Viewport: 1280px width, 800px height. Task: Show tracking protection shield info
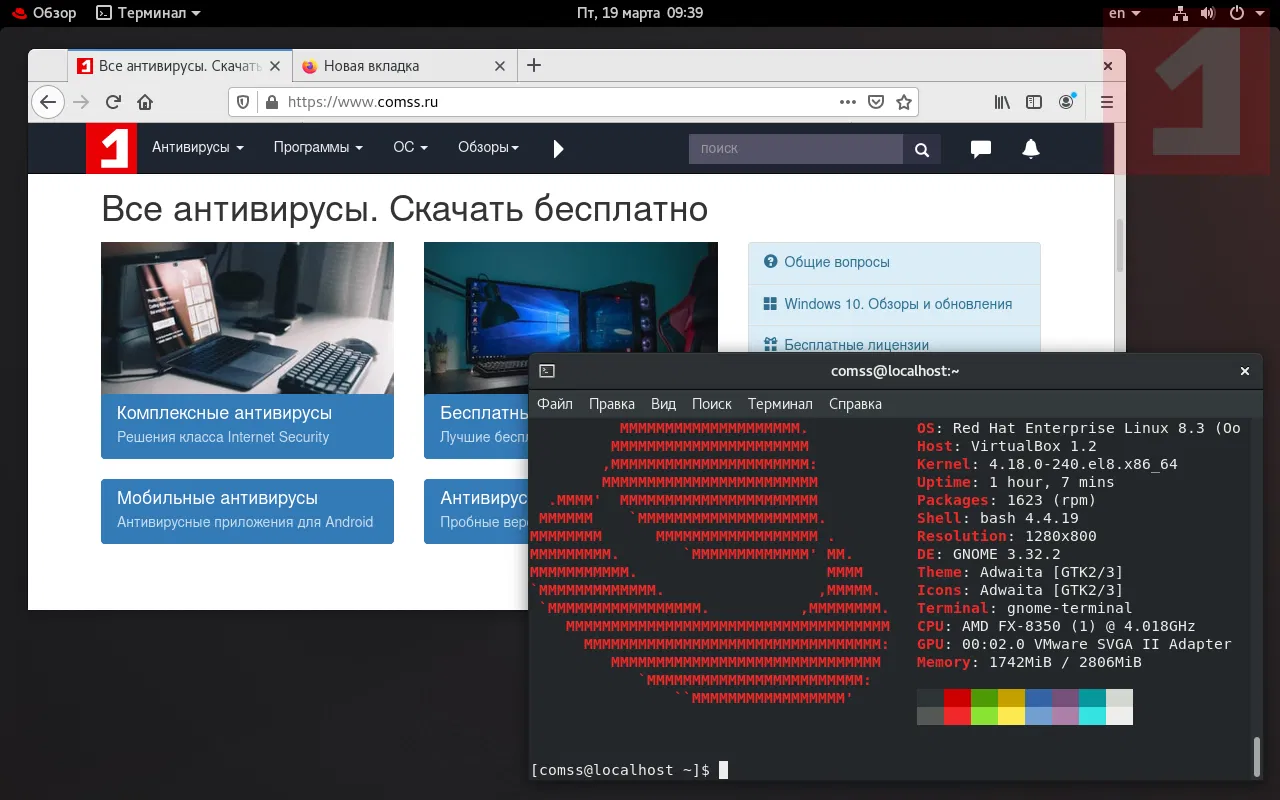tap(243, 102)
